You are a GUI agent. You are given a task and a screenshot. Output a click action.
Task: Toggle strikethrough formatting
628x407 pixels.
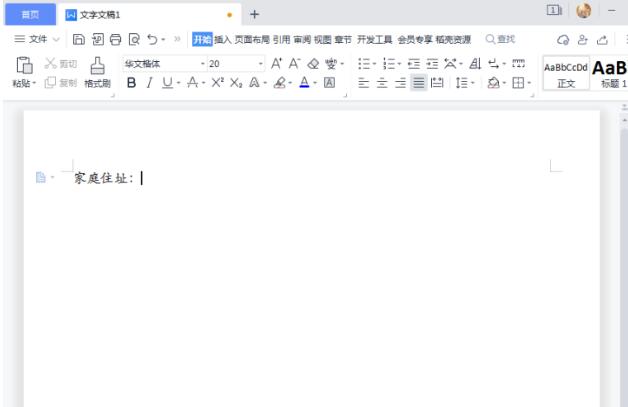(x=193, y=83)
